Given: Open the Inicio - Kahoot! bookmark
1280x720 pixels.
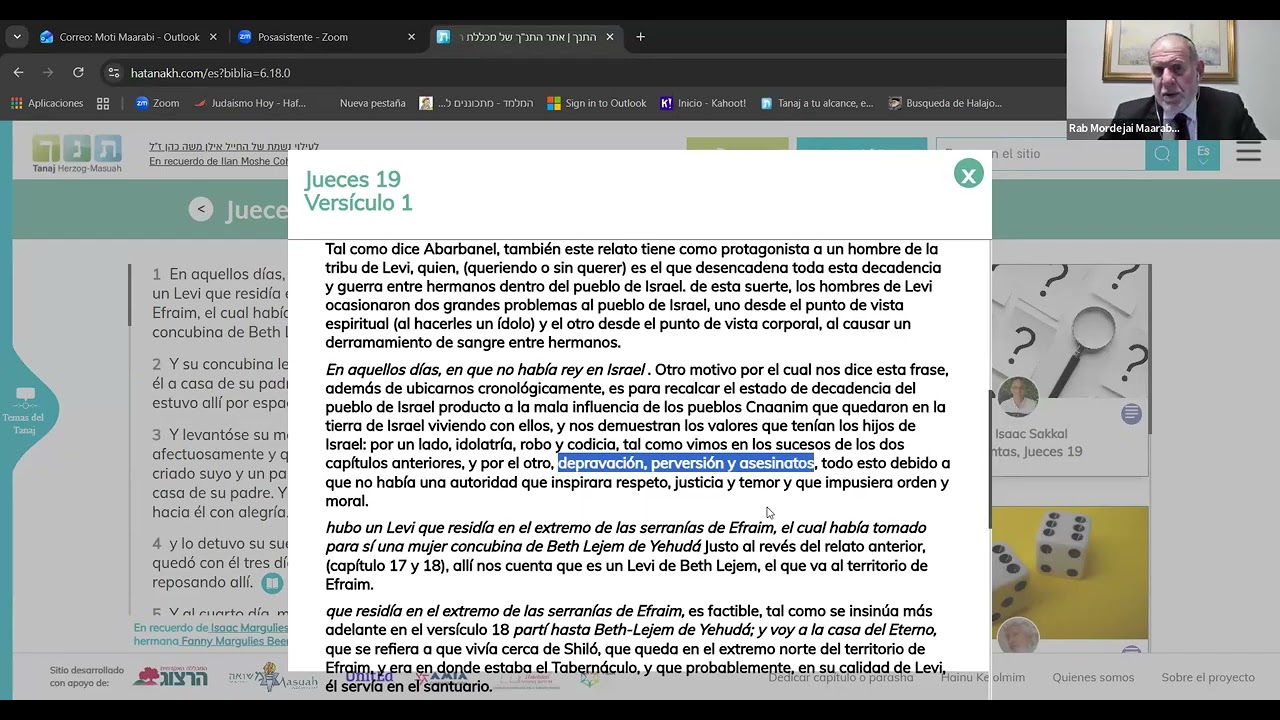Looking at the screenshot, I should [703, 103].
